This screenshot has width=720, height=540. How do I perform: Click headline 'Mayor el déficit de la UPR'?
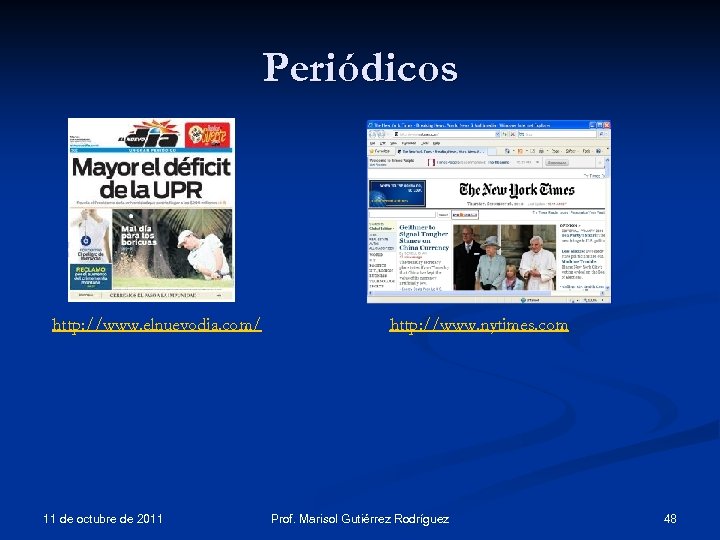tap(152, 178)
